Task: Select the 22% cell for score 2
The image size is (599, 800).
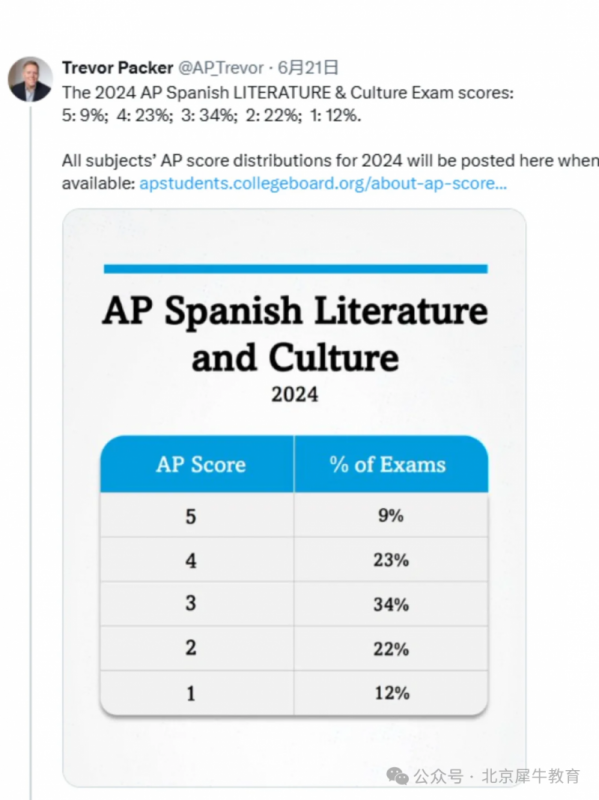Action: click(x=391, y=648)
